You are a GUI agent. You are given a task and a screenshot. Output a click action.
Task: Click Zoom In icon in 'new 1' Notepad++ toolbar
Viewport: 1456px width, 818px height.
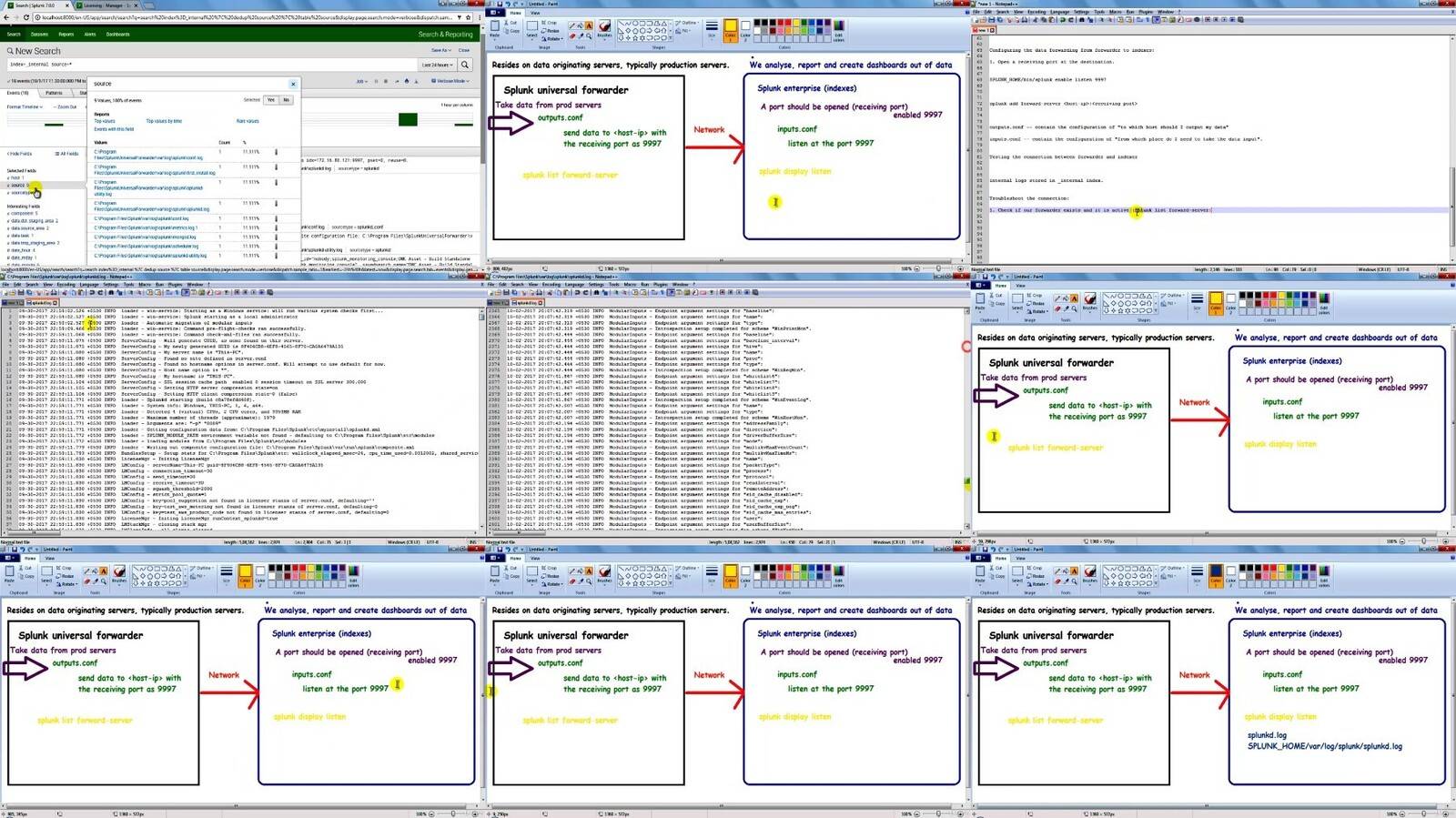coord(1101,20)
